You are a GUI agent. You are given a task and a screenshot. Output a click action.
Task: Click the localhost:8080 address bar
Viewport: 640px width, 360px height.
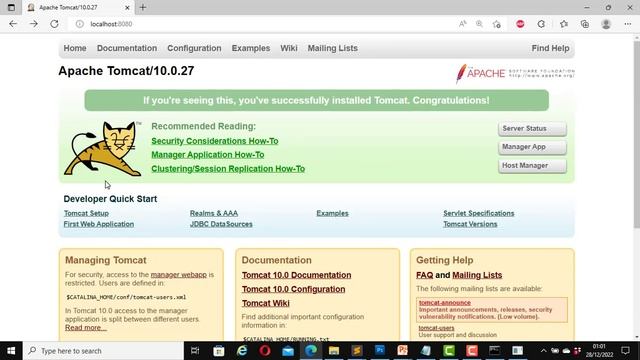coord(261,24)
